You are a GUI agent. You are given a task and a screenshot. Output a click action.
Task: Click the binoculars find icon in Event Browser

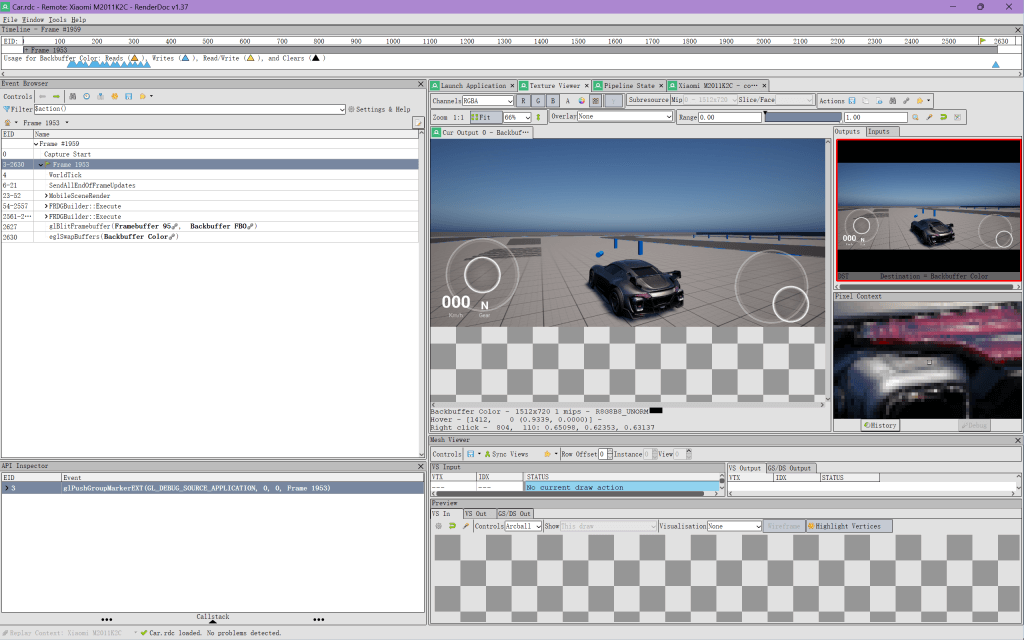pos(73,96)
